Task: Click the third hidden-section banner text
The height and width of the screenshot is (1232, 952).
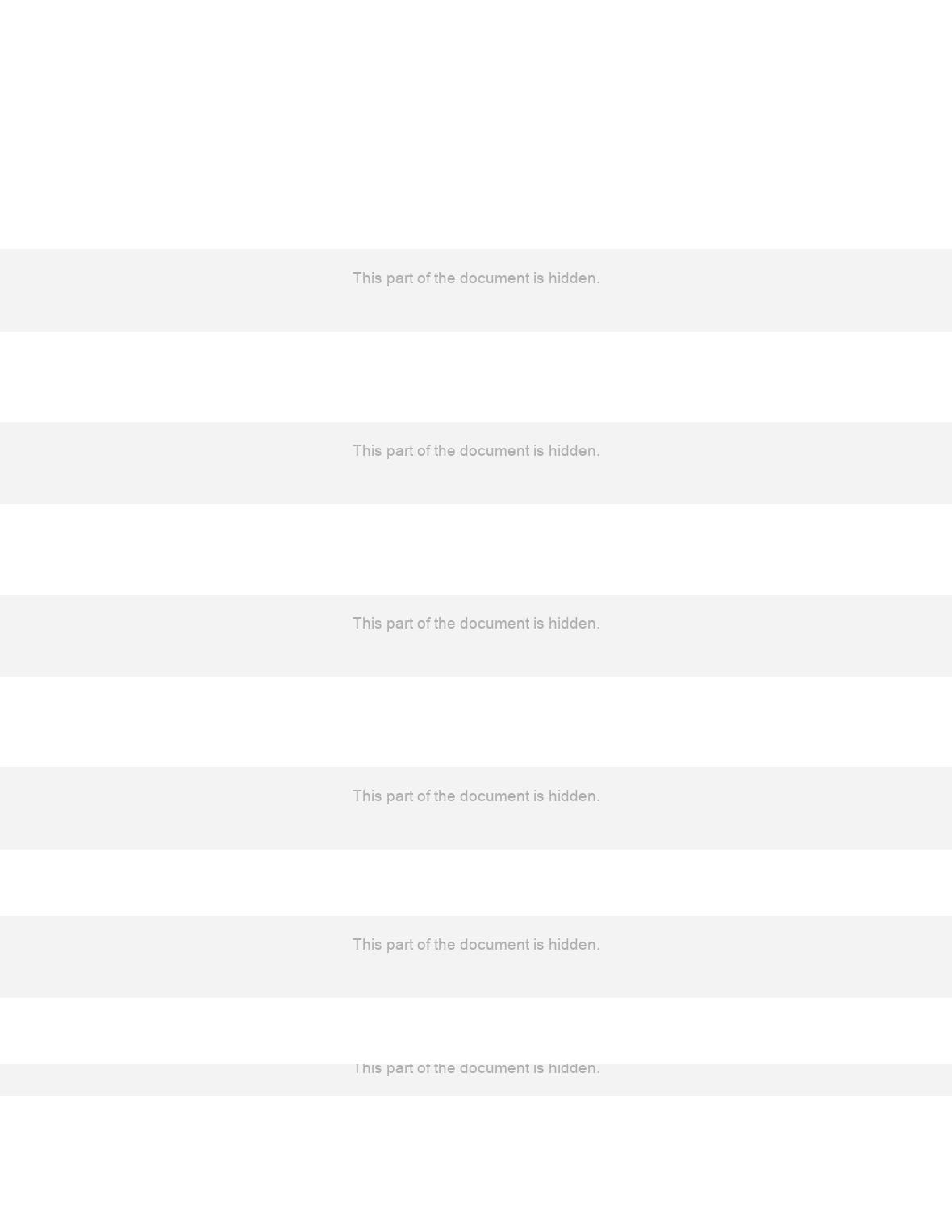Action: point(476,624)
